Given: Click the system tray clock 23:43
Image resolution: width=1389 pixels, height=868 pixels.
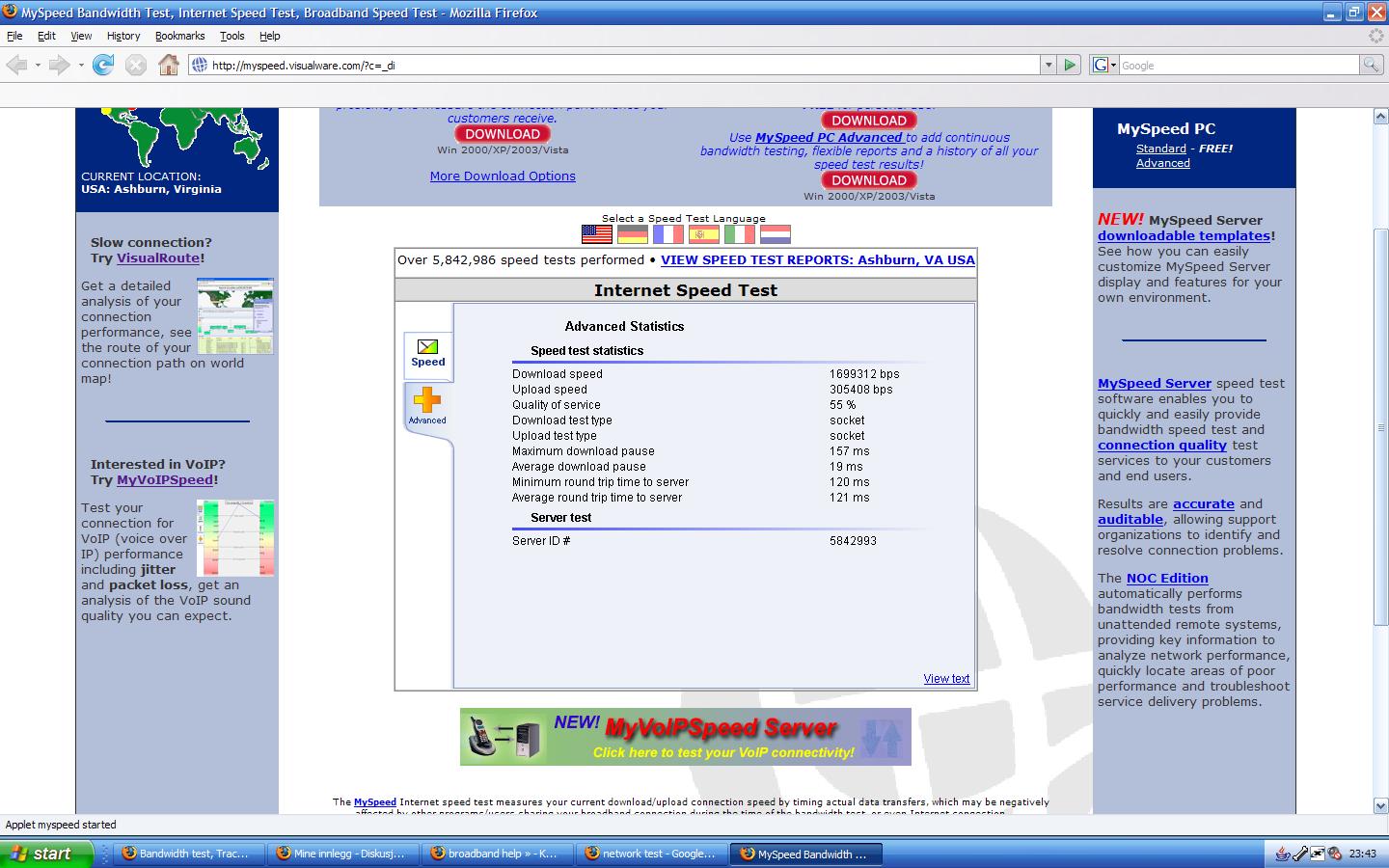Looking at the screenshot, I should pyautogui.click(x=1363, y=854).
